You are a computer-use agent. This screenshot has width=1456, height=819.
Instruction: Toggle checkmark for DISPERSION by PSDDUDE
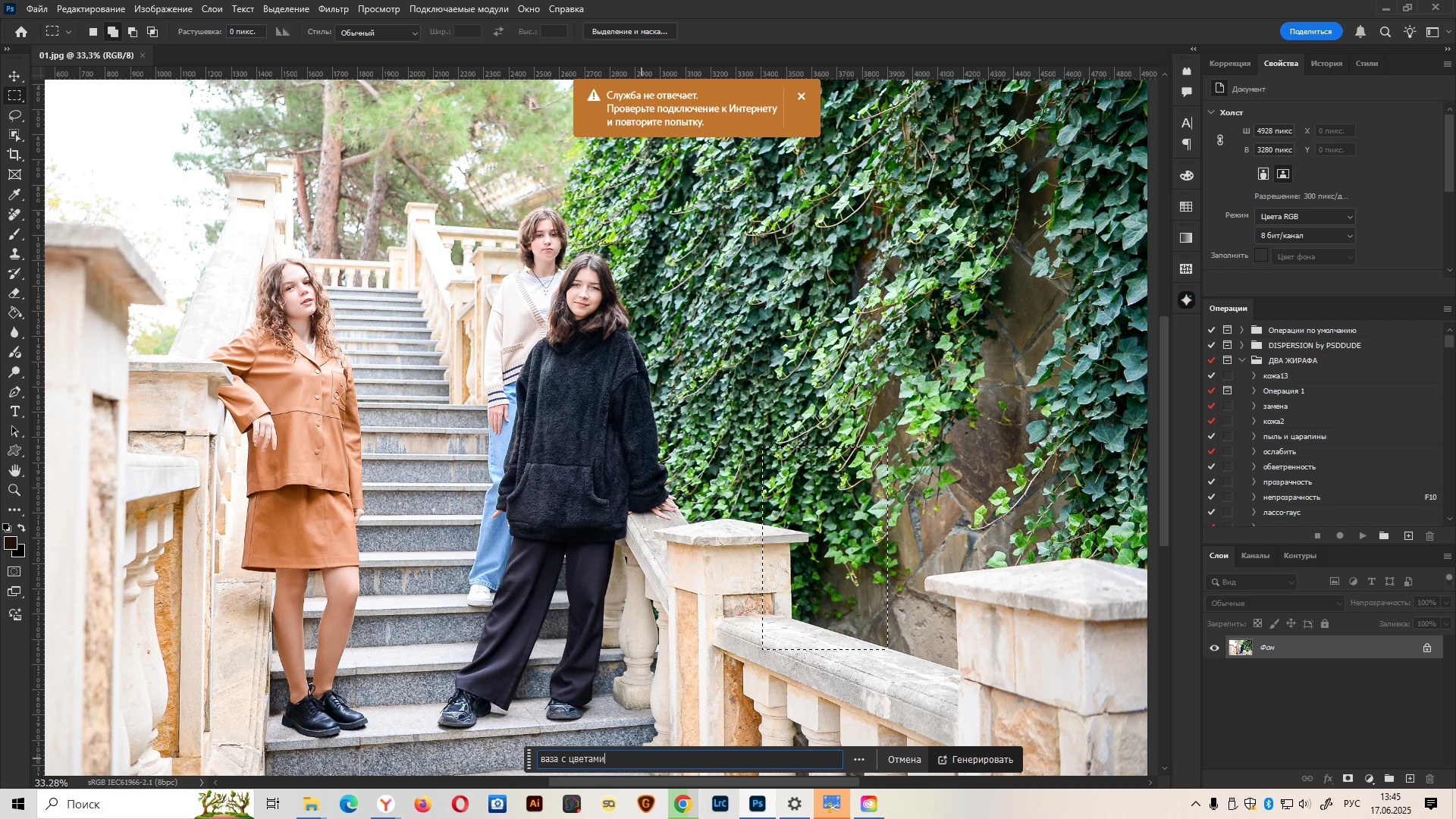pyautogui.click(x=1211, y=346)
